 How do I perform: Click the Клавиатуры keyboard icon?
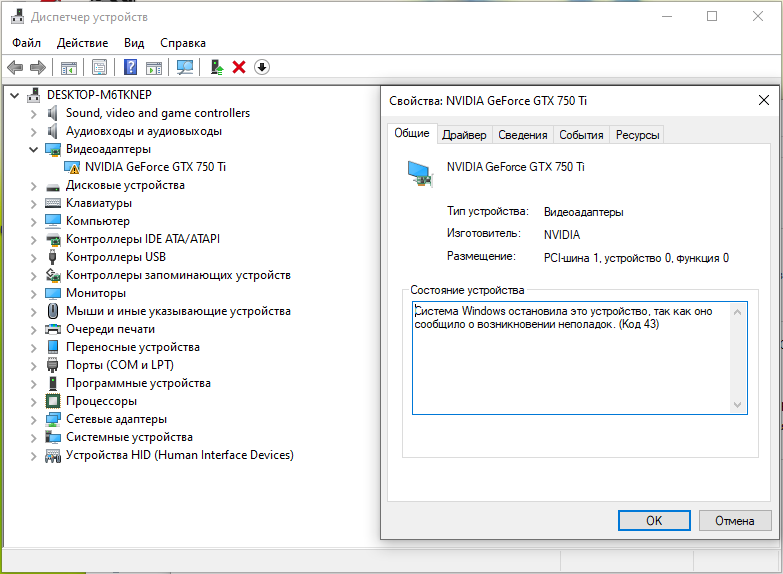[52, 203]
